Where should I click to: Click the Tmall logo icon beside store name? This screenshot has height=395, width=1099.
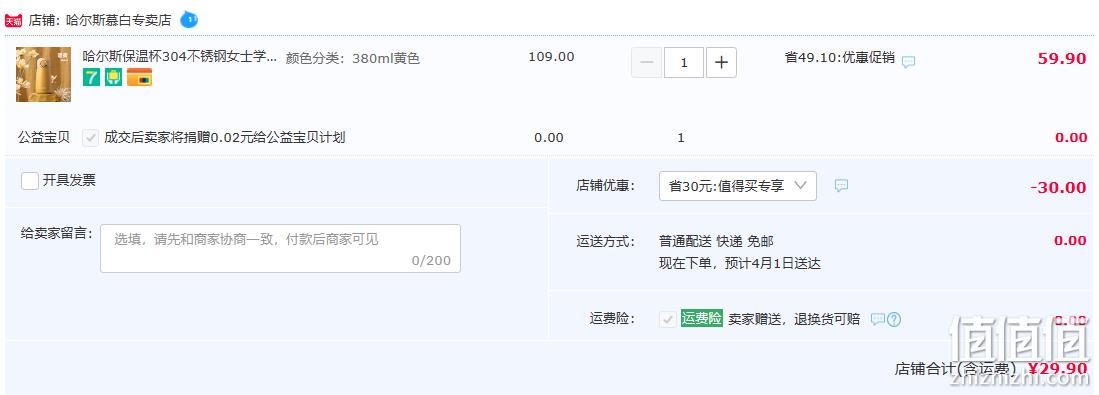[13, 20]
